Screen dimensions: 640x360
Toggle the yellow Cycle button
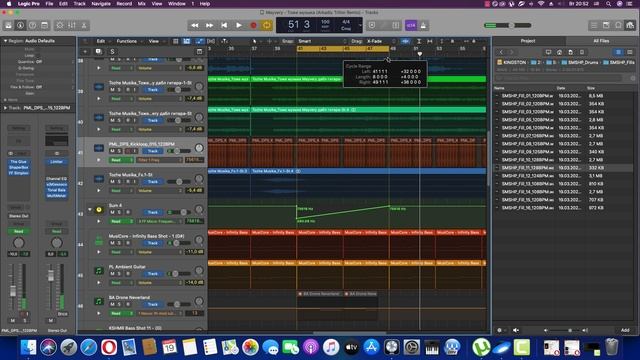tap(267, 25)
